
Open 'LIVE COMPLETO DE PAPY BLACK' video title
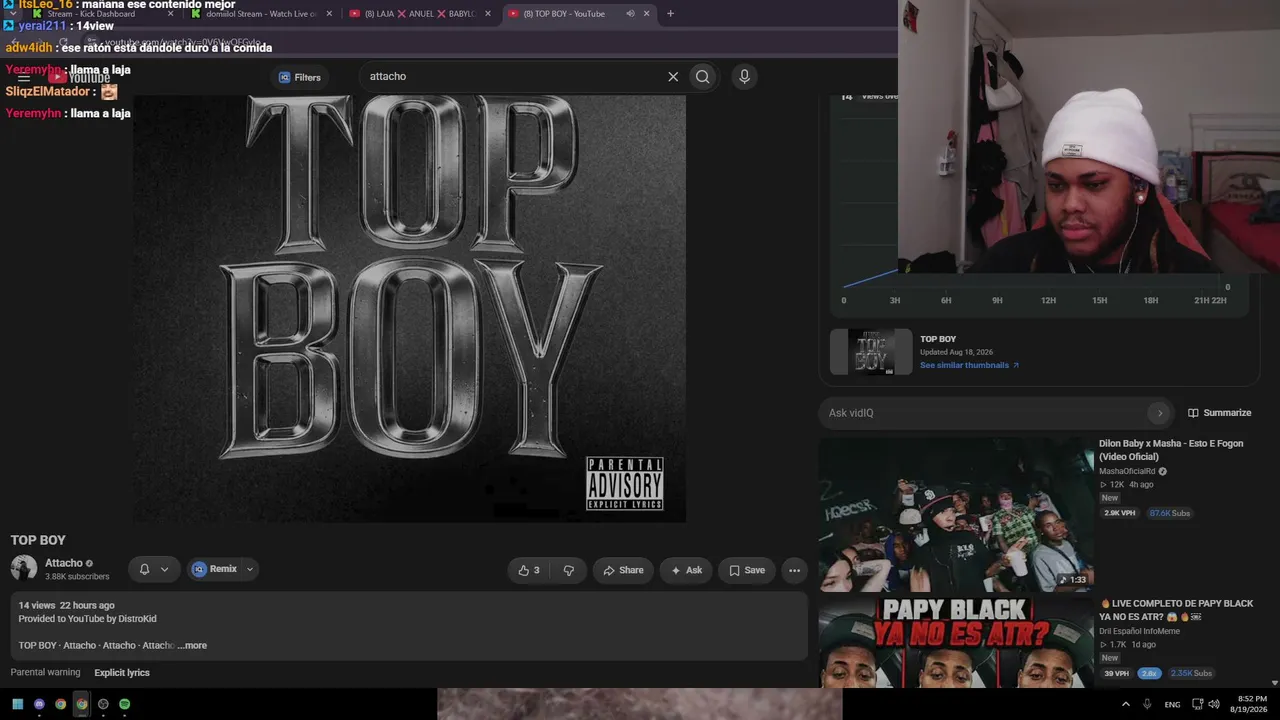click(x=1176, y=610)
